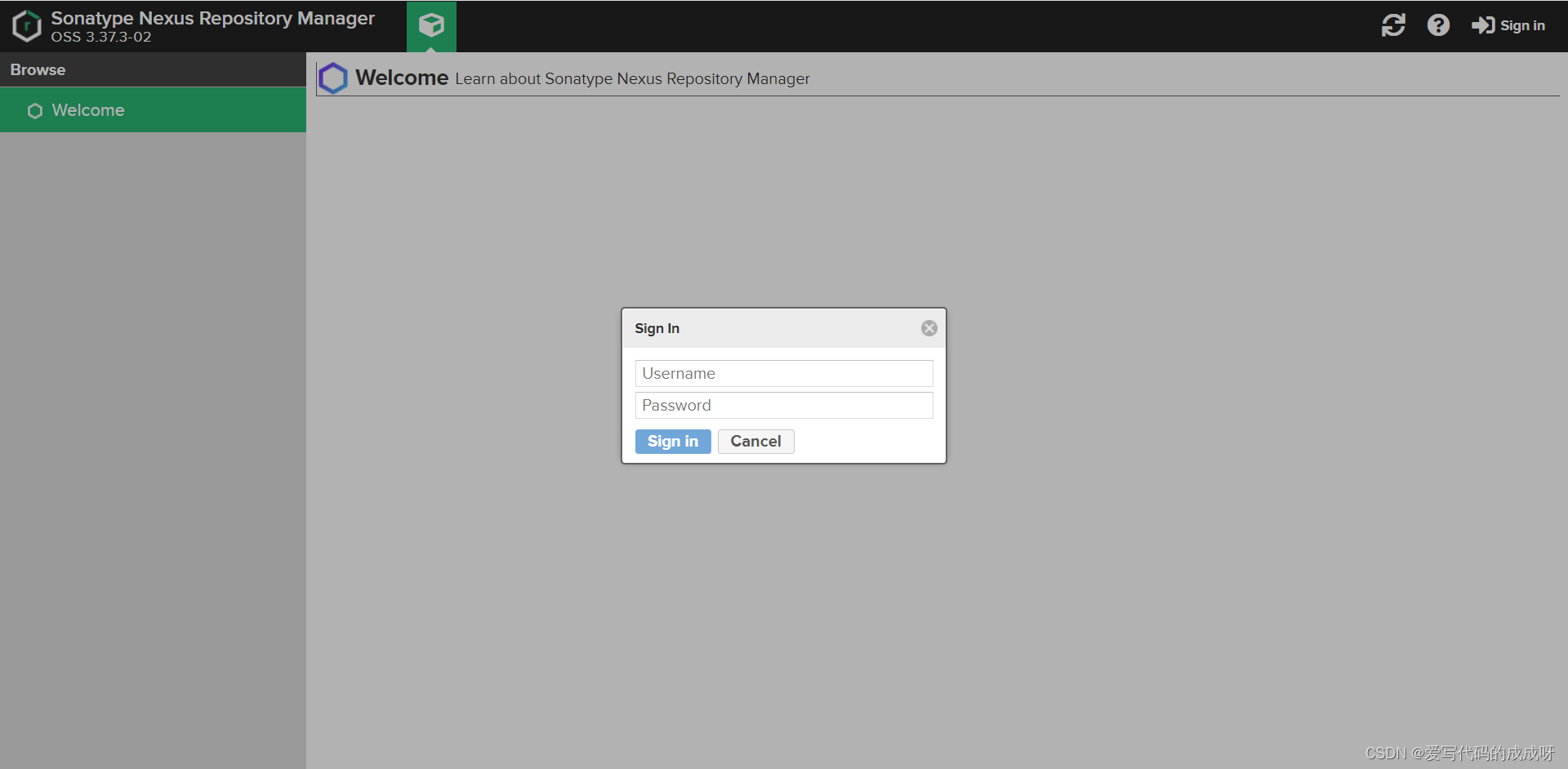Click the Welcome hexagon icon in page header
Screen dimensions: 1568x769
click(x=333, y=78)
